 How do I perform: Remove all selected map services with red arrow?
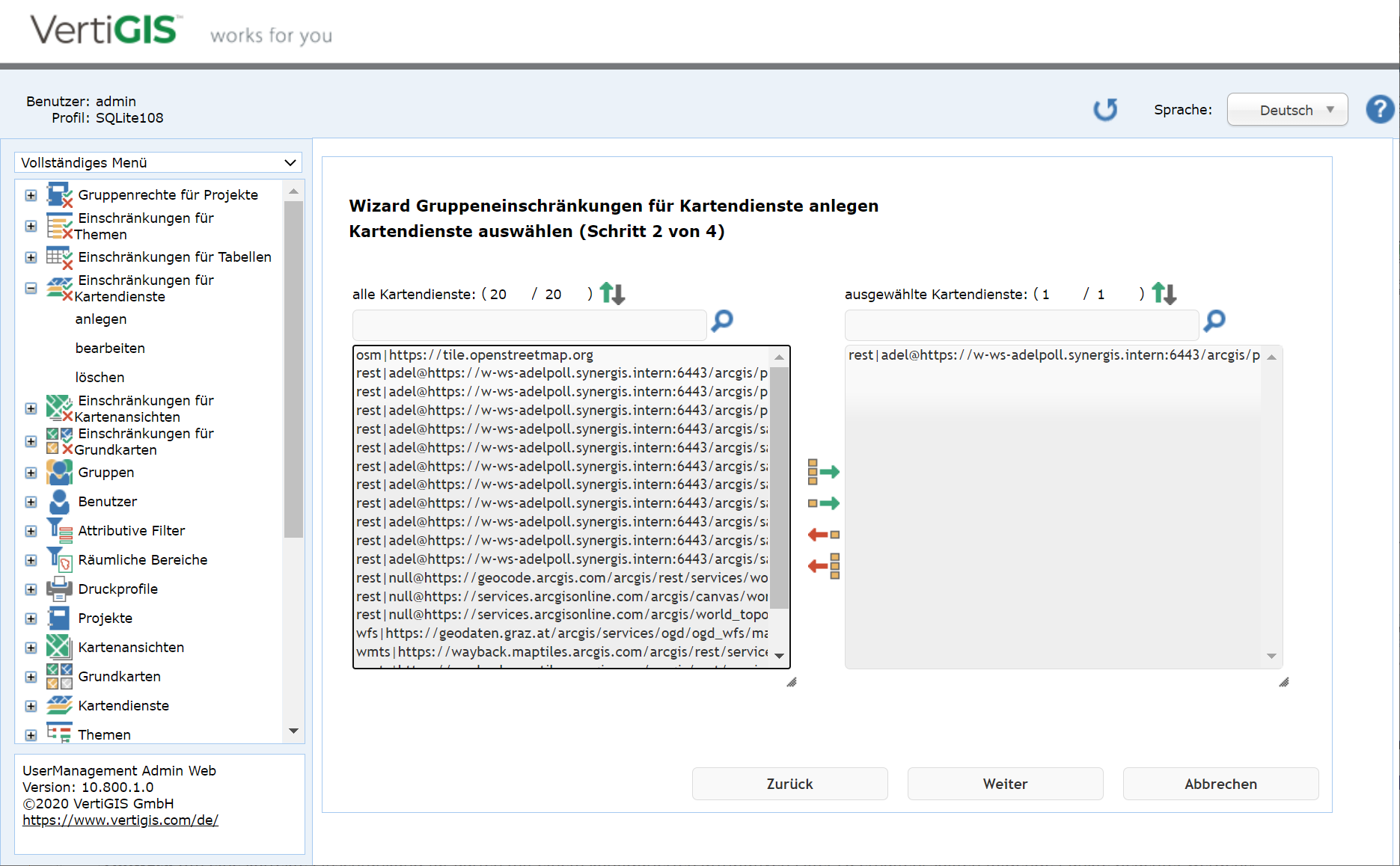point(823,566)
